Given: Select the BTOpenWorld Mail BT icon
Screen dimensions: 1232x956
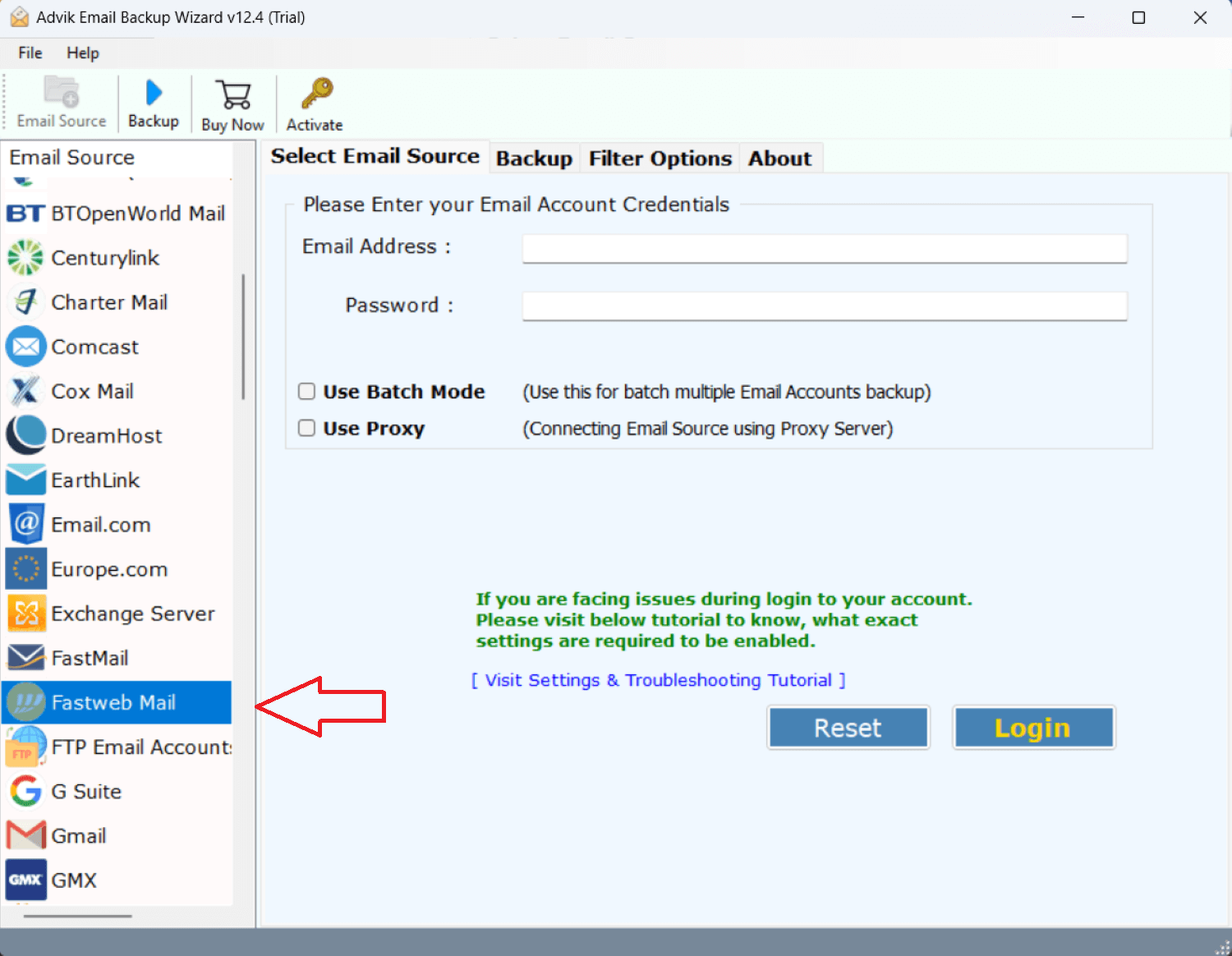Looking at the screenshot, I should (x=25, y=214).
